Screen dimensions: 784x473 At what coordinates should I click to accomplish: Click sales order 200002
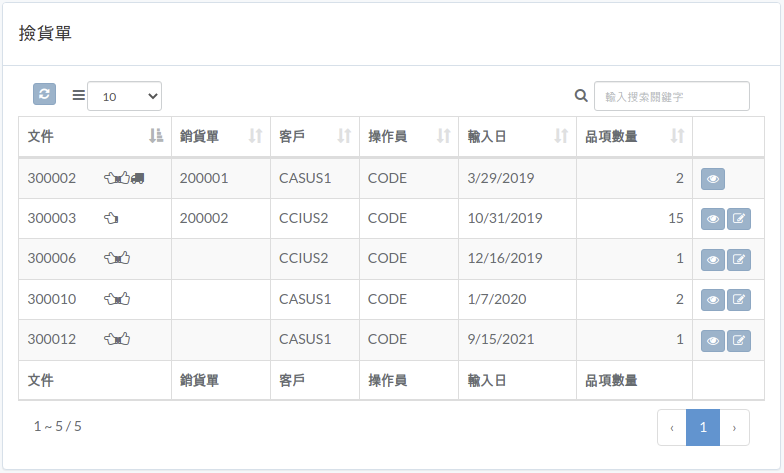(204, 218)
